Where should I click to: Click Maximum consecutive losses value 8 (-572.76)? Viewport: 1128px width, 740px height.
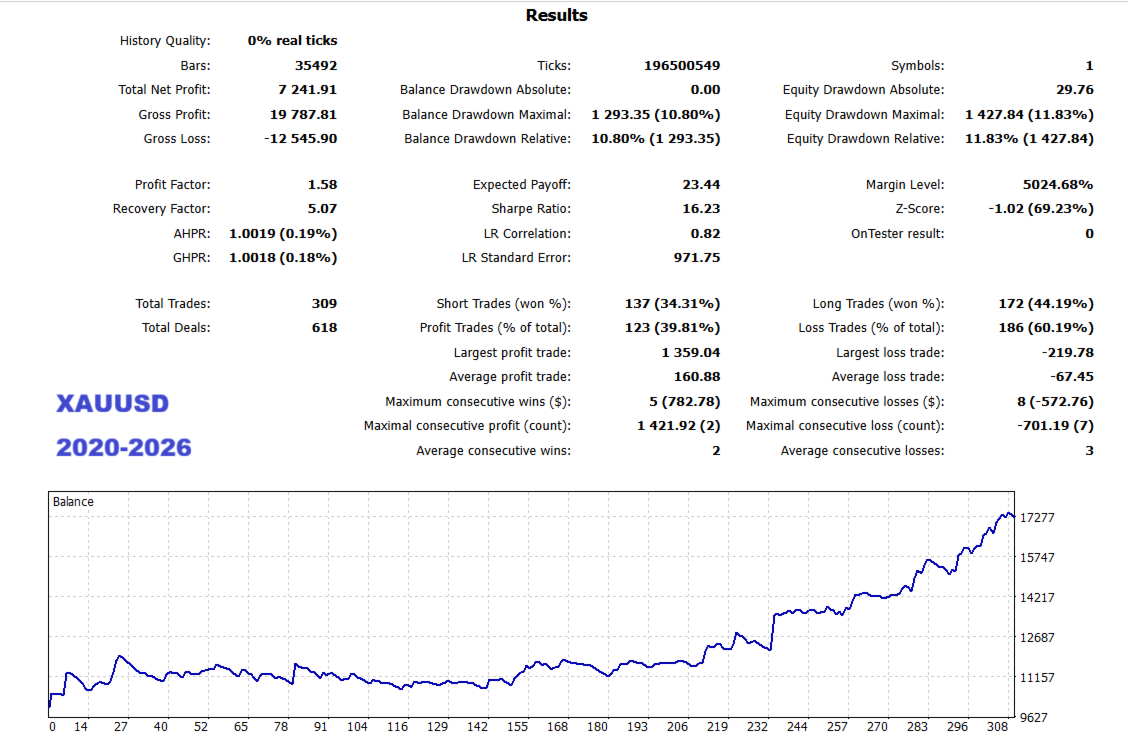(1055, 402)
